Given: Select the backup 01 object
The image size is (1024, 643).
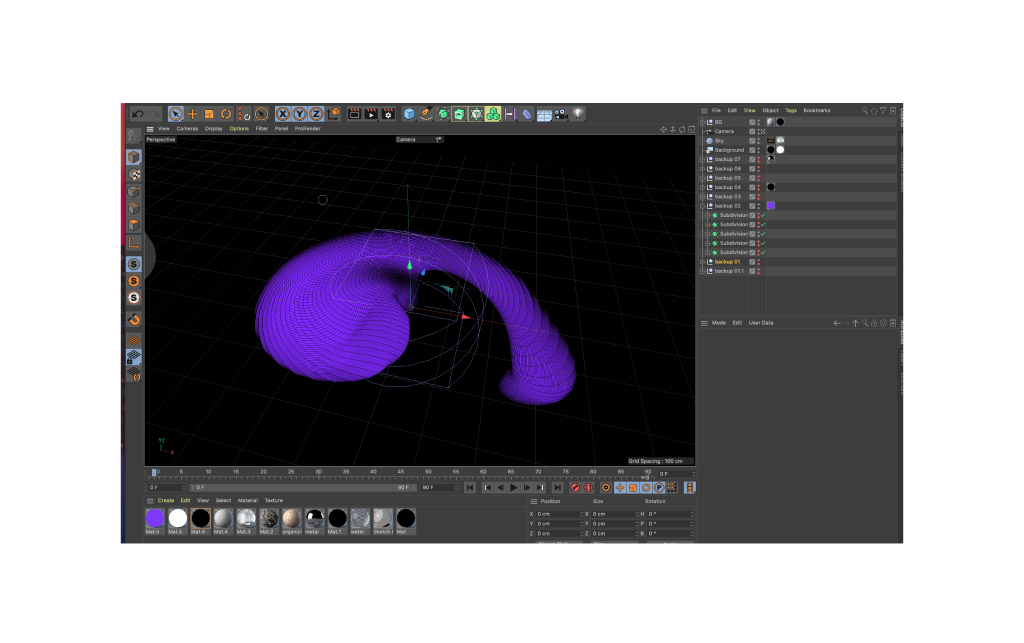Looking at the screenshot, I should tap(728, 262).
